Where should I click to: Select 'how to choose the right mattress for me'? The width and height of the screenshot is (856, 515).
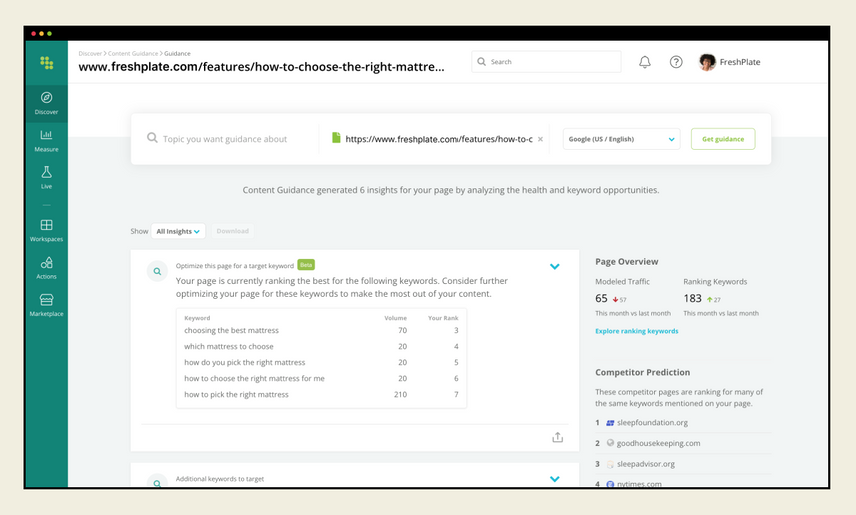(x=321, y=378)
